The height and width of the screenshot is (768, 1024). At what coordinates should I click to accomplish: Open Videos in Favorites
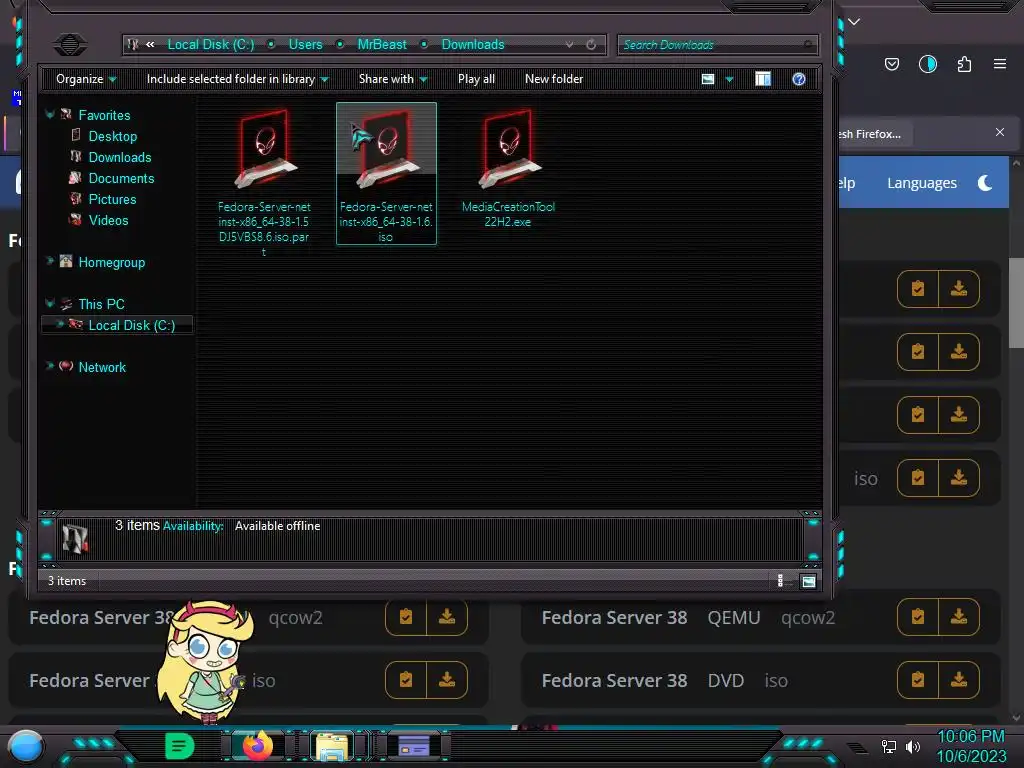(x=108, y=220)
